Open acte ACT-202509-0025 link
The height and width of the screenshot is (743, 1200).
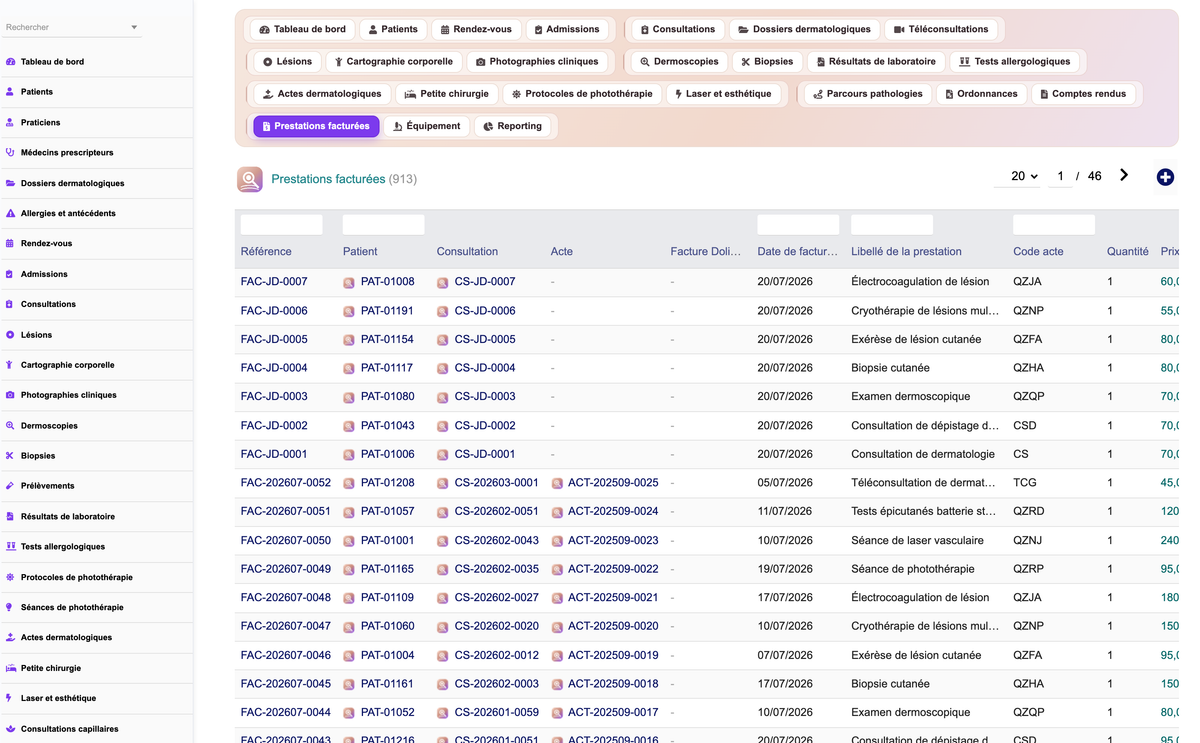613,483
